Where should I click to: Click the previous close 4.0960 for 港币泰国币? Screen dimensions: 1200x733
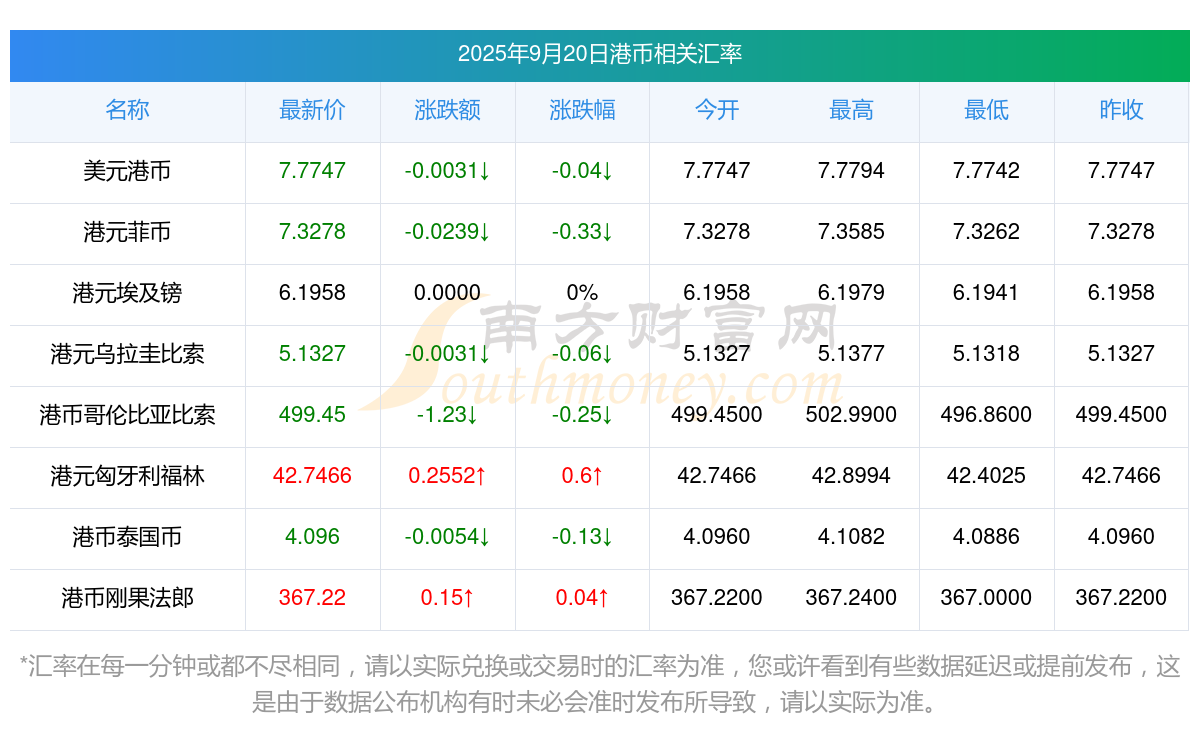(x=1121, y=537)
